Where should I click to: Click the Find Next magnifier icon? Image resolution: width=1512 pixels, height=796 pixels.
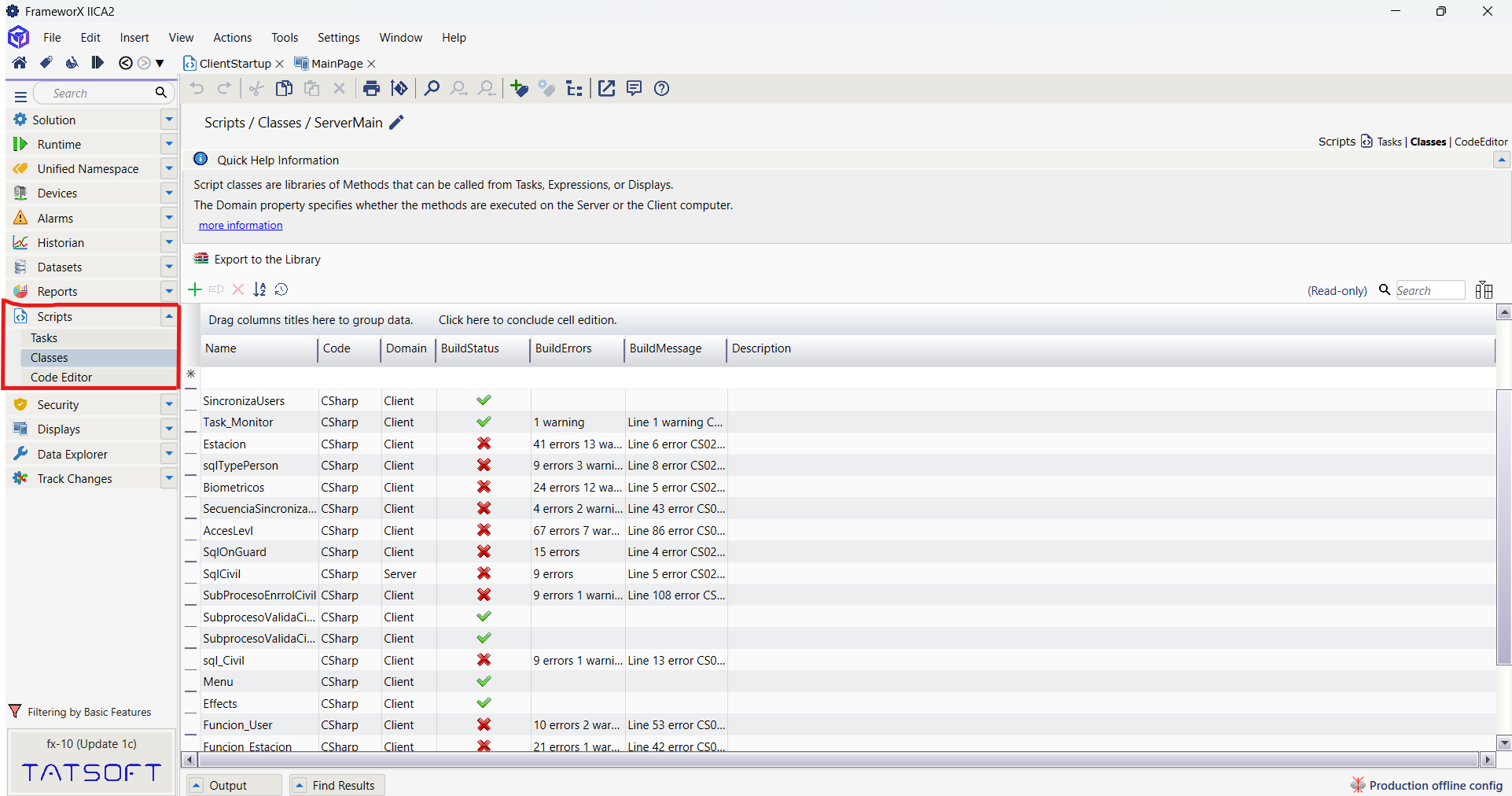click(458, 88)
